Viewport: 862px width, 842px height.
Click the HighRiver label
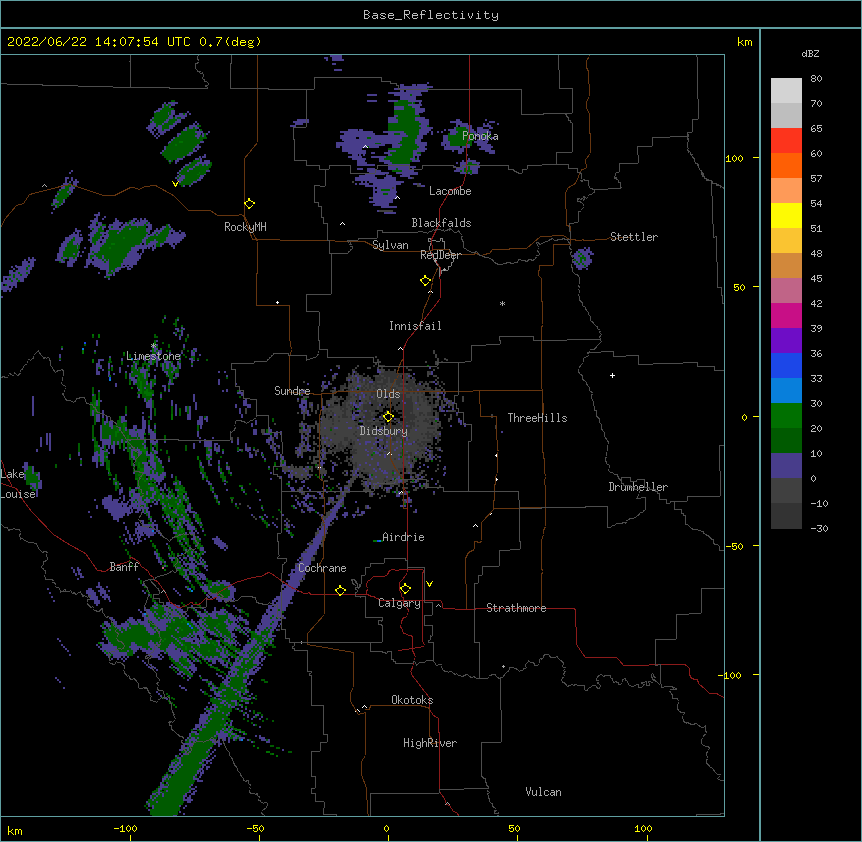(430, 743)
